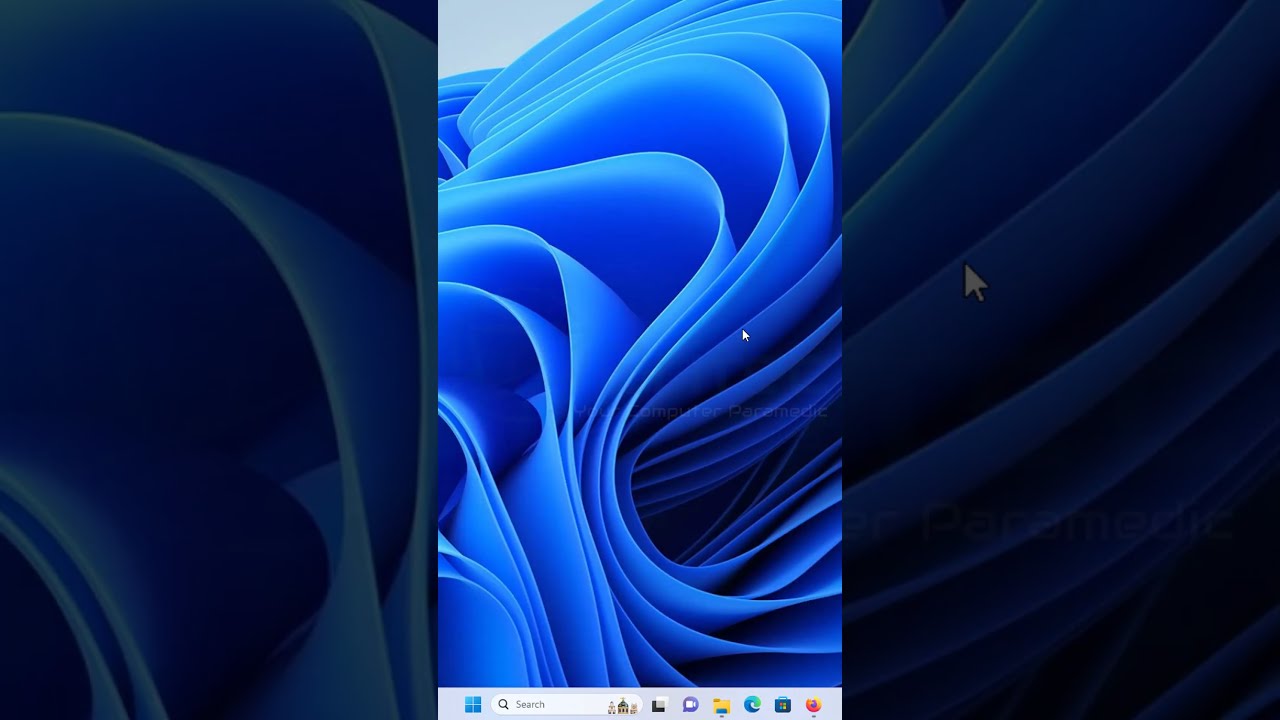
Task: Launch Microsoft Edge from the taskbar
Action: coord(752,705)
